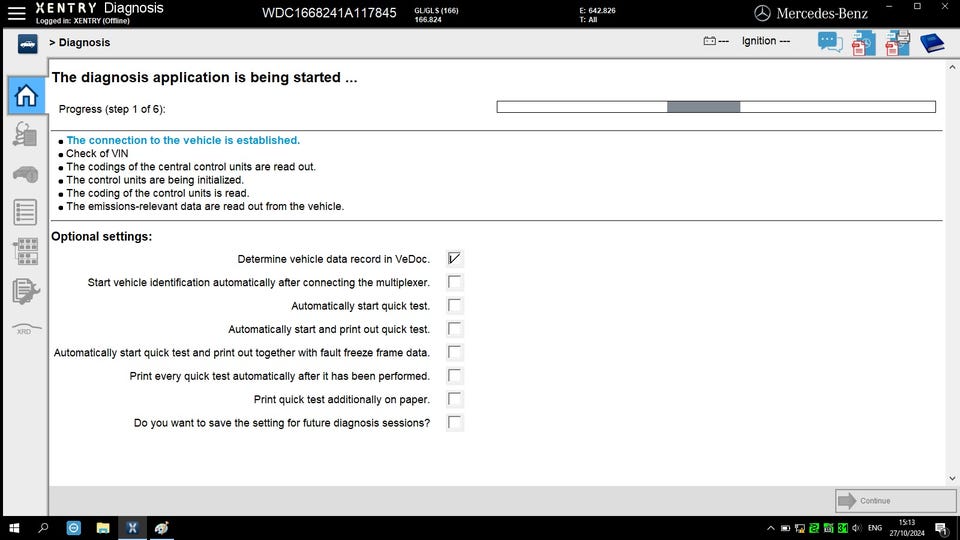Open Windows taskbar search
The height and width of the screenshot is (540, 960).
click(43, 528)
